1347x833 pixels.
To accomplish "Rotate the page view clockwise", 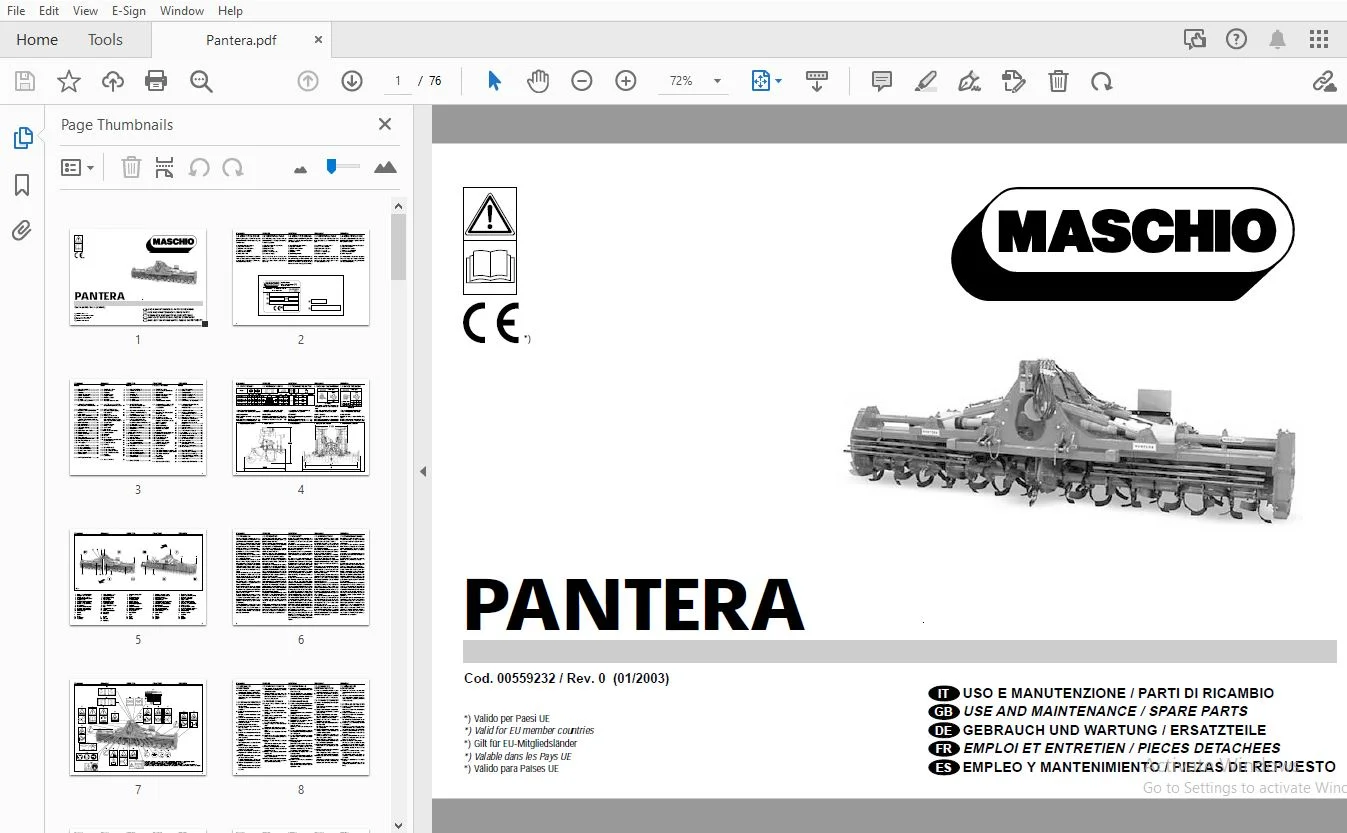I will (1102, 81).
